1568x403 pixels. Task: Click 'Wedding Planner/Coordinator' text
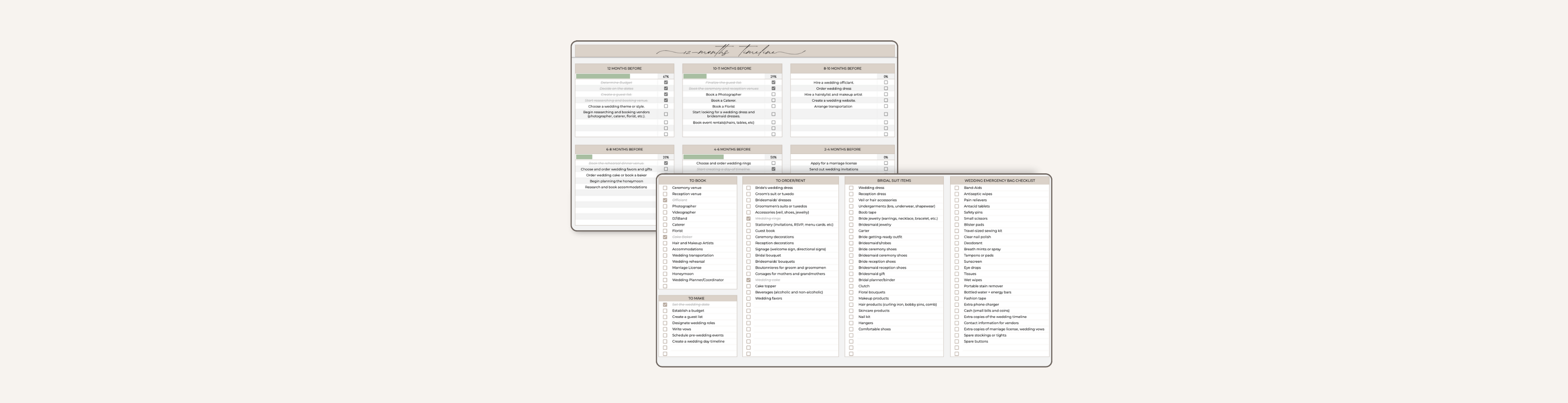point(698,280)
